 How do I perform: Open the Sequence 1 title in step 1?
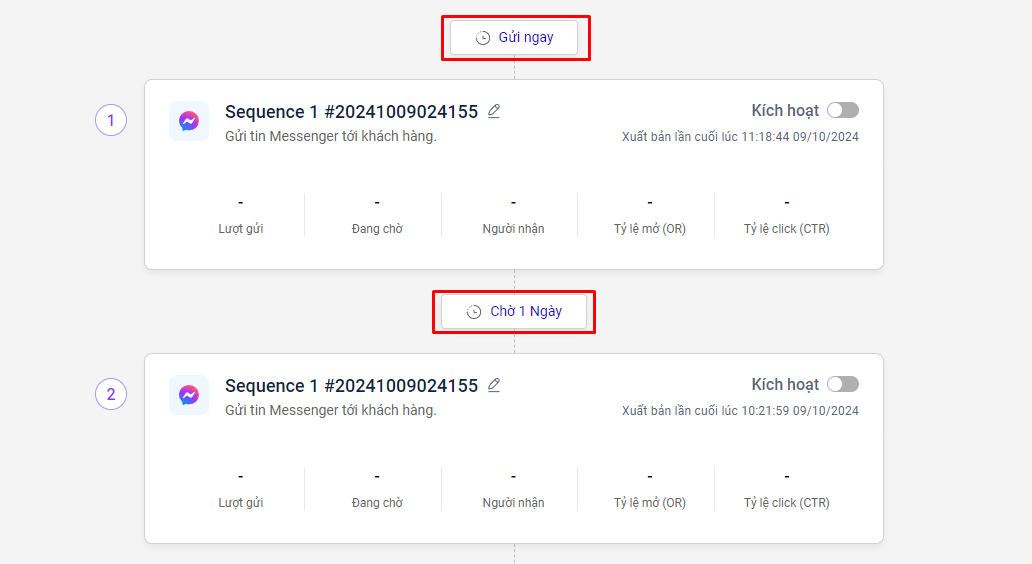click(351, 112)
